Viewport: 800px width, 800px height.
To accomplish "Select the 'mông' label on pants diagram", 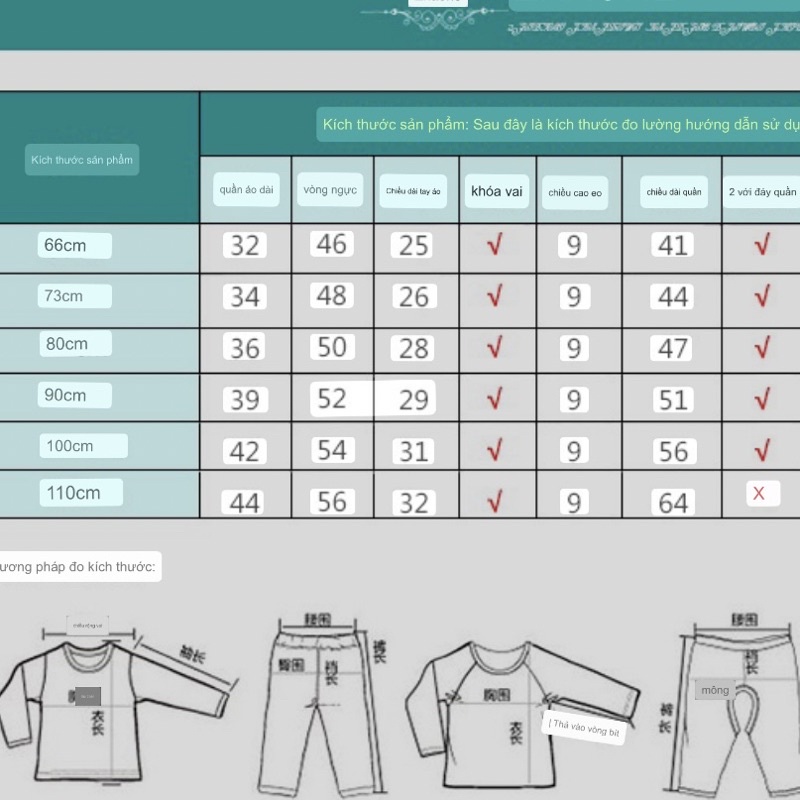I will pyautogui.click(x=715, y=690).
